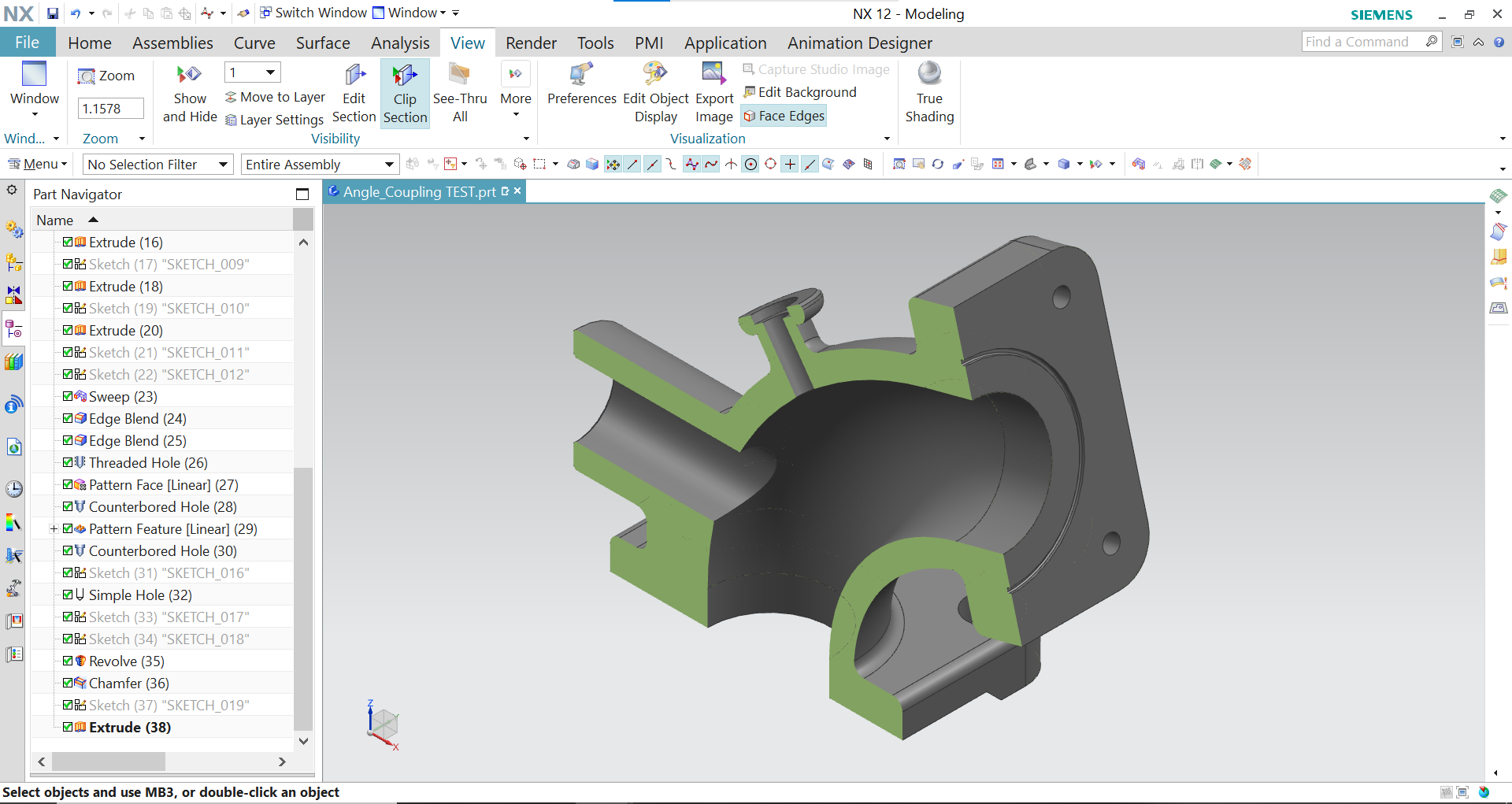The width and height of the screenshot is (1512, 804).
Task: Click the Undo arrow icon
Action: click(x=76, y=13)
